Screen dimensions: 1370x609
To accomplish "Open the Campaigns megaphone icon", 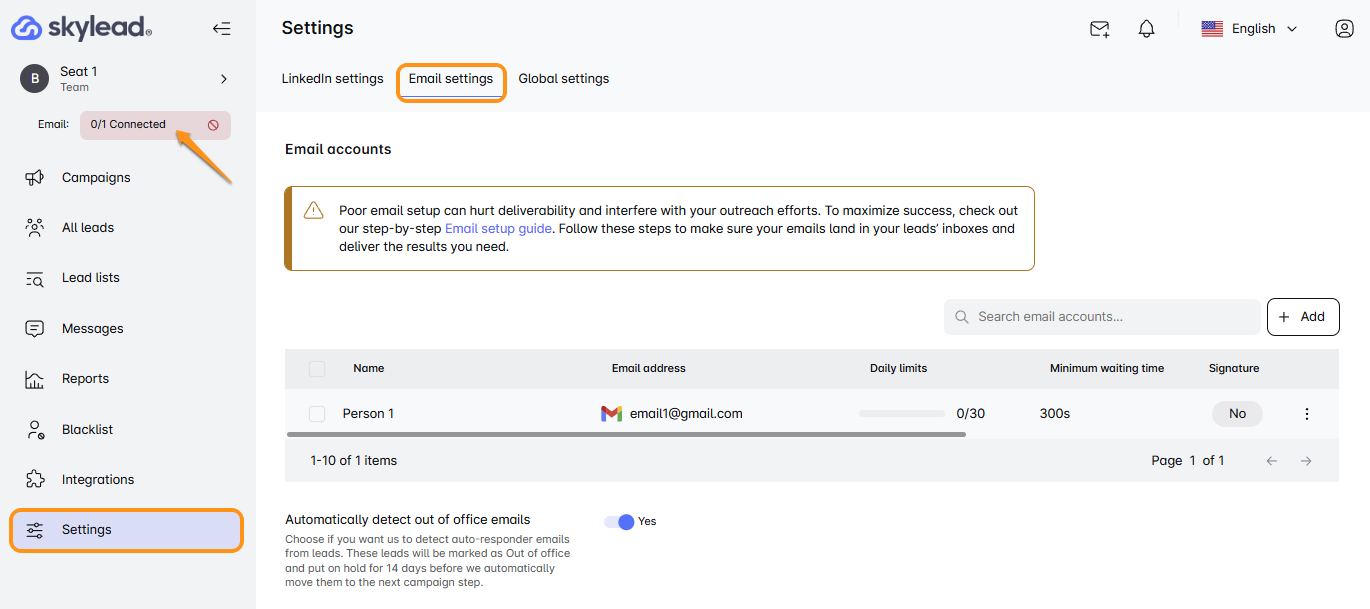I will (35, 178).
